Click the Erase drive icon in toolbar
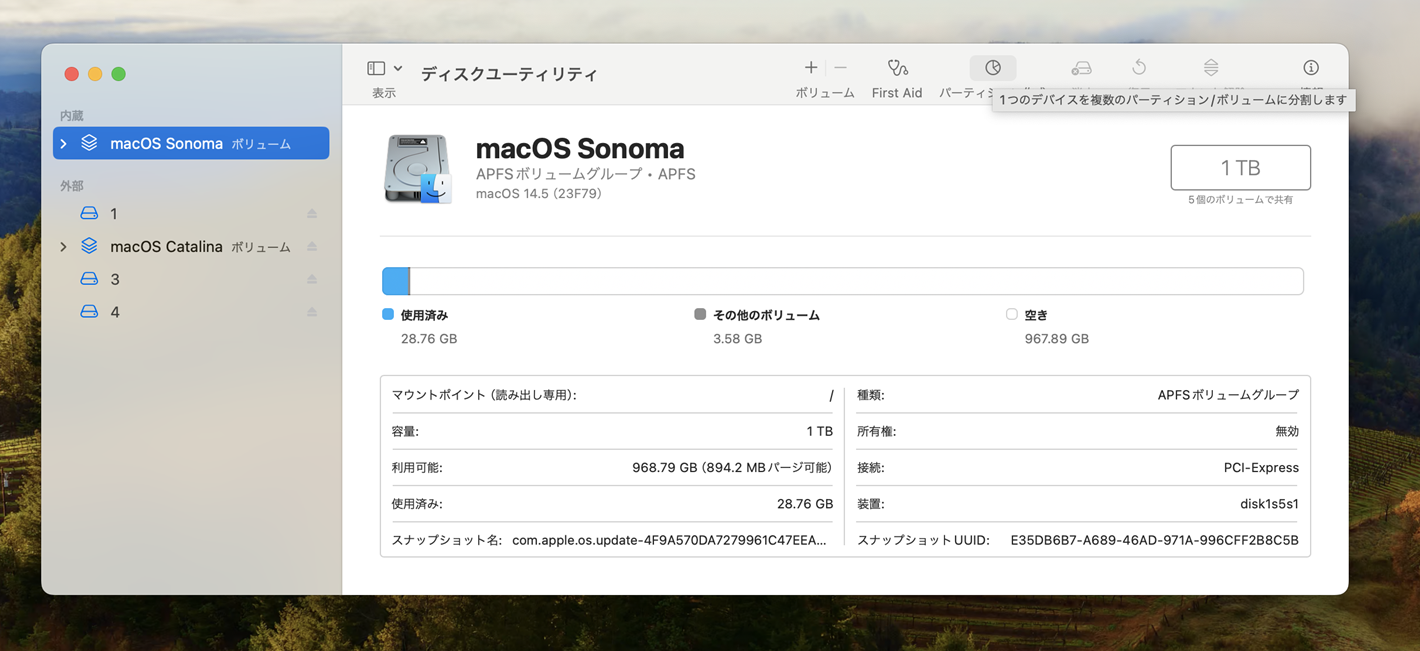The width and height of the screenshot is (1420, 651). tap(1081, 68)
